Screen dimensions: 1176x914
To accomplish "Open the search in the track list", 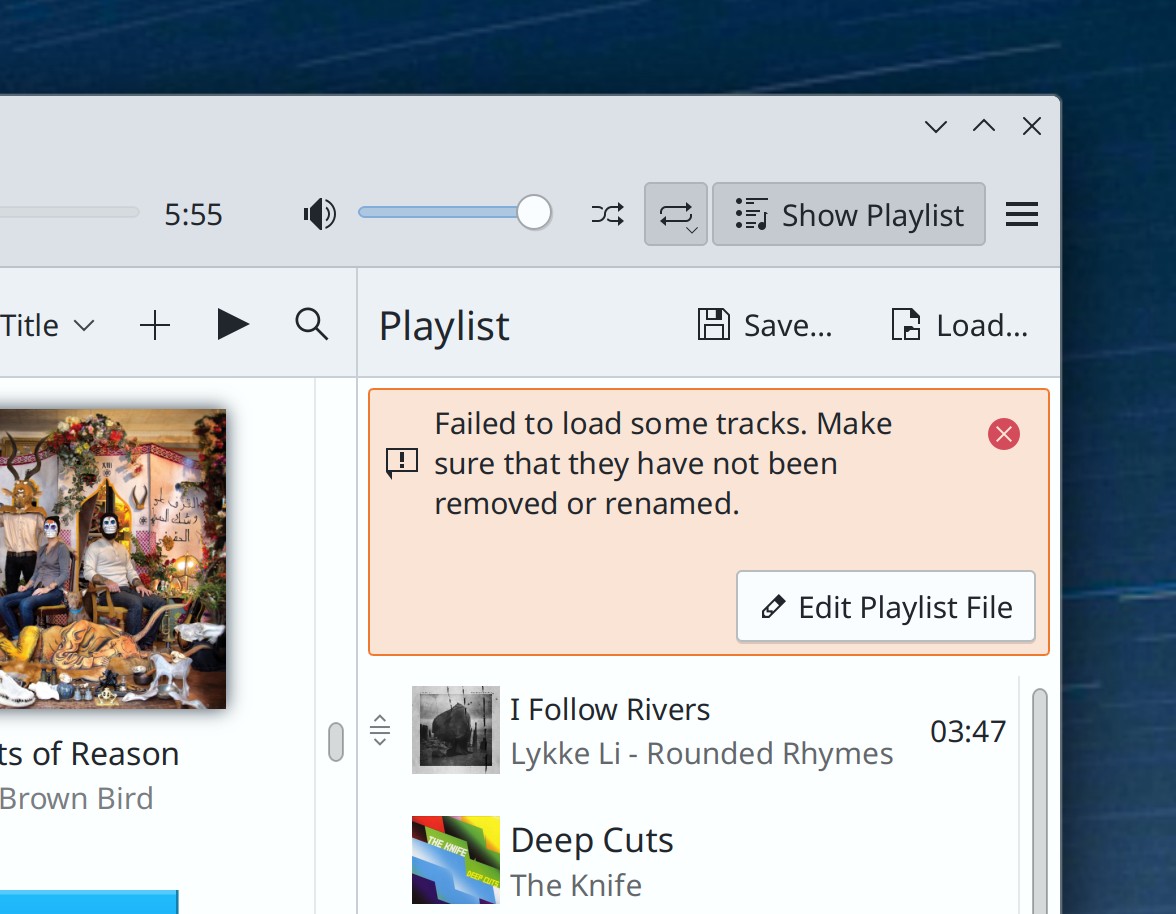I will pos(310,324).
